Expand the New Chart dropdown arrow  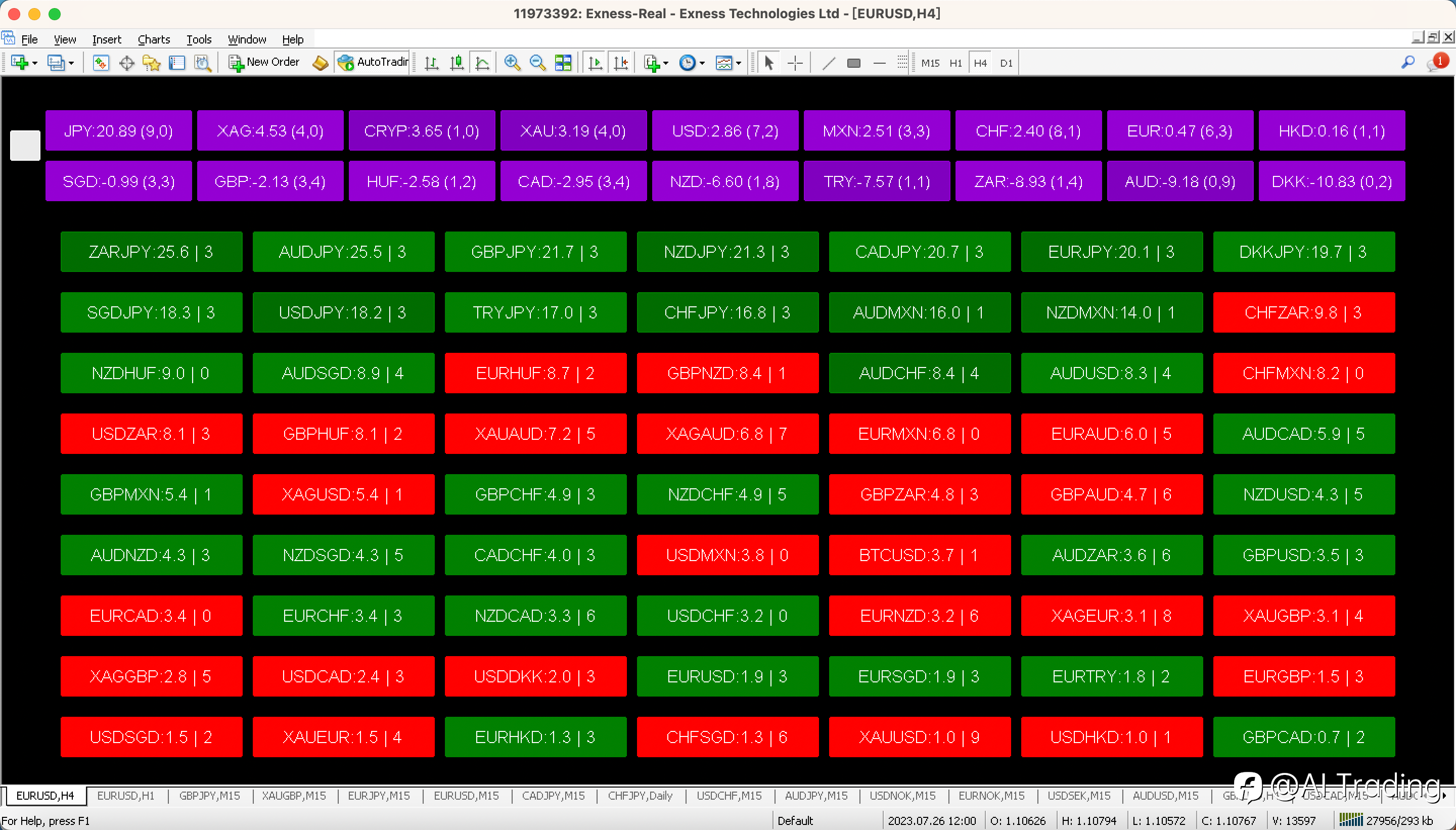35,63
